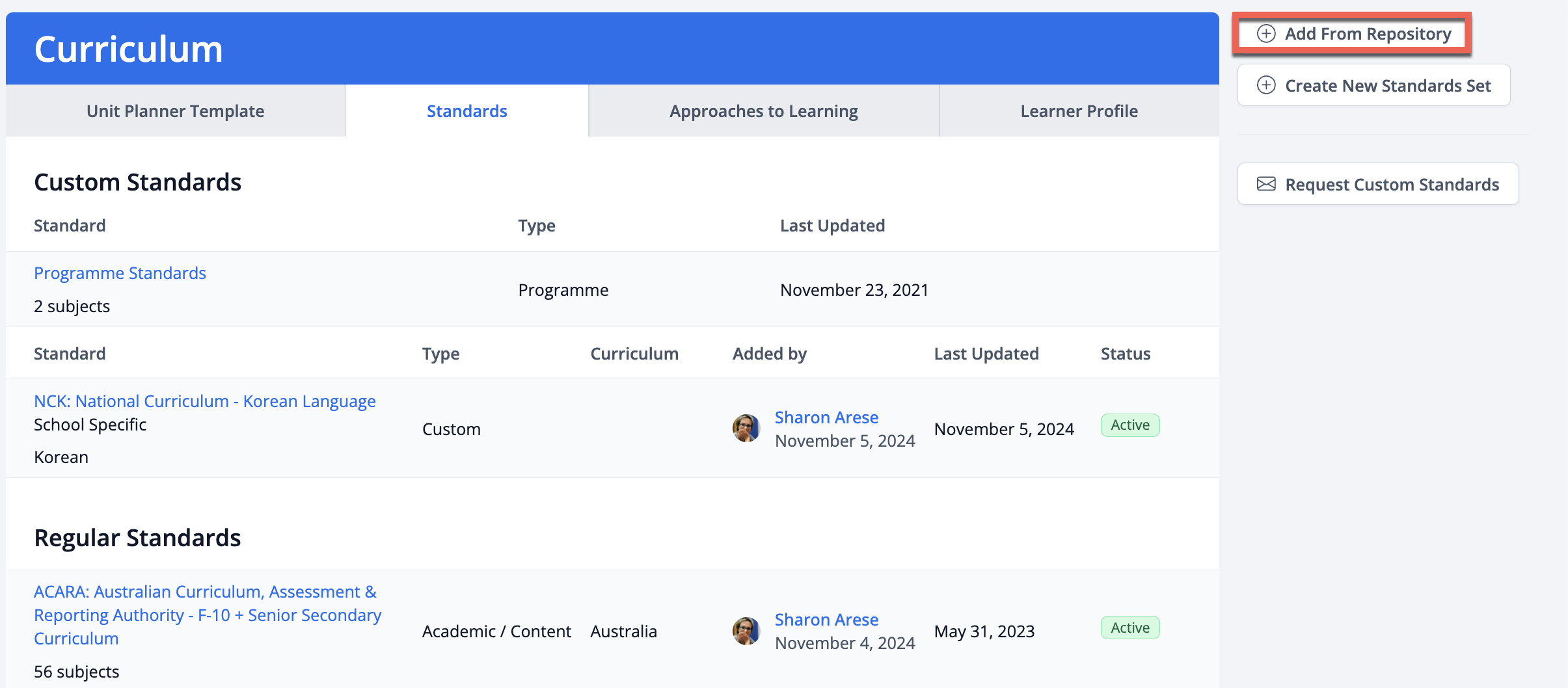Screen dimensions: 1568x688
Task: Click Sharon Arese's avatar in the Korean Language row
Action: pos(746,429)
